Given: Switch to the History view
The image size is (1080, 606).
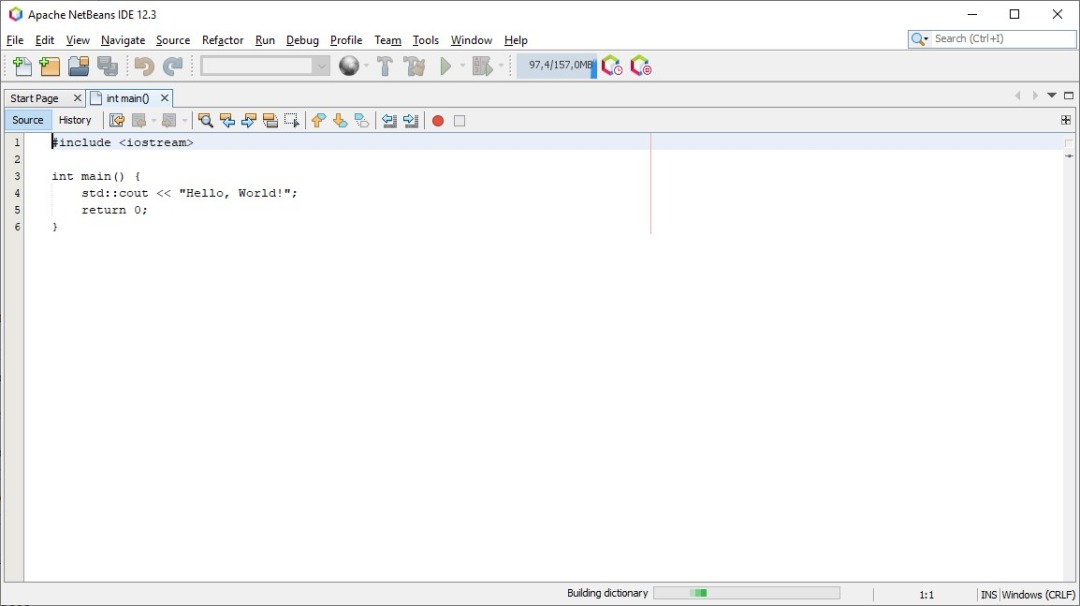Looking at the screenshot, I should 75,120.
